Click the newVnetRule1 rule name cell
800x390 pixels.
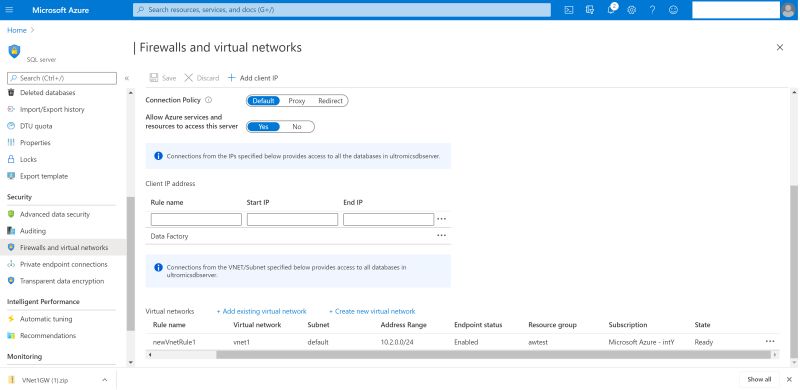[174, 342]
